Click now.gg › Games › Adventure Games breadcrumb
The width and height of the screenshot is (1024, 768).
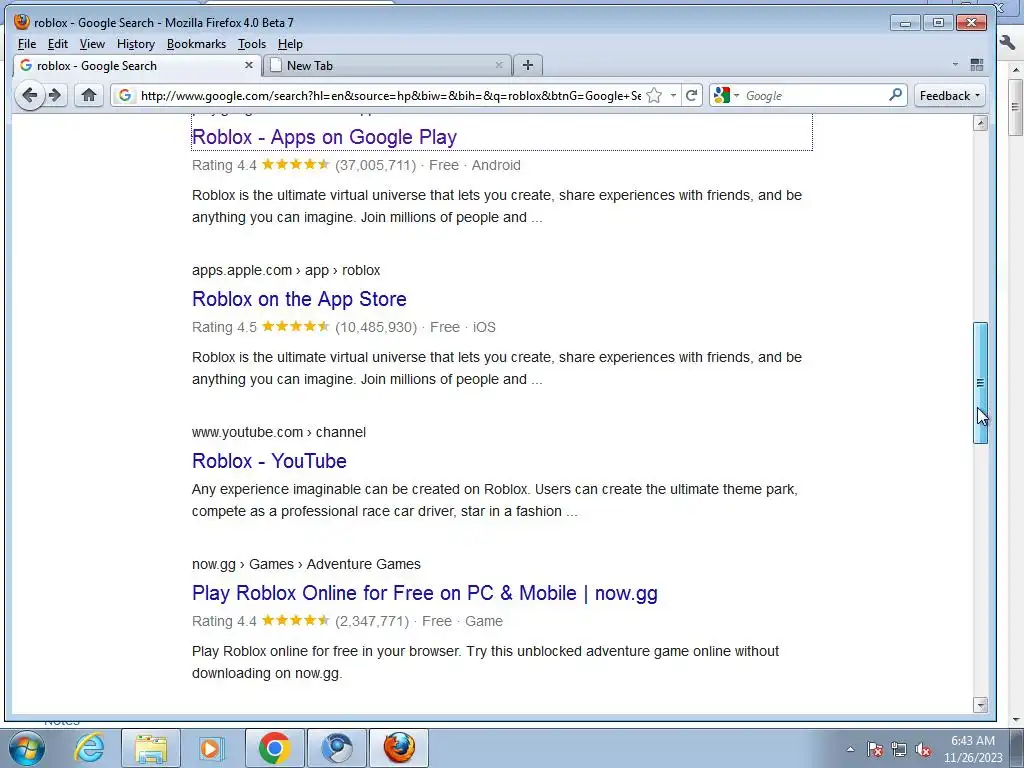306,564
